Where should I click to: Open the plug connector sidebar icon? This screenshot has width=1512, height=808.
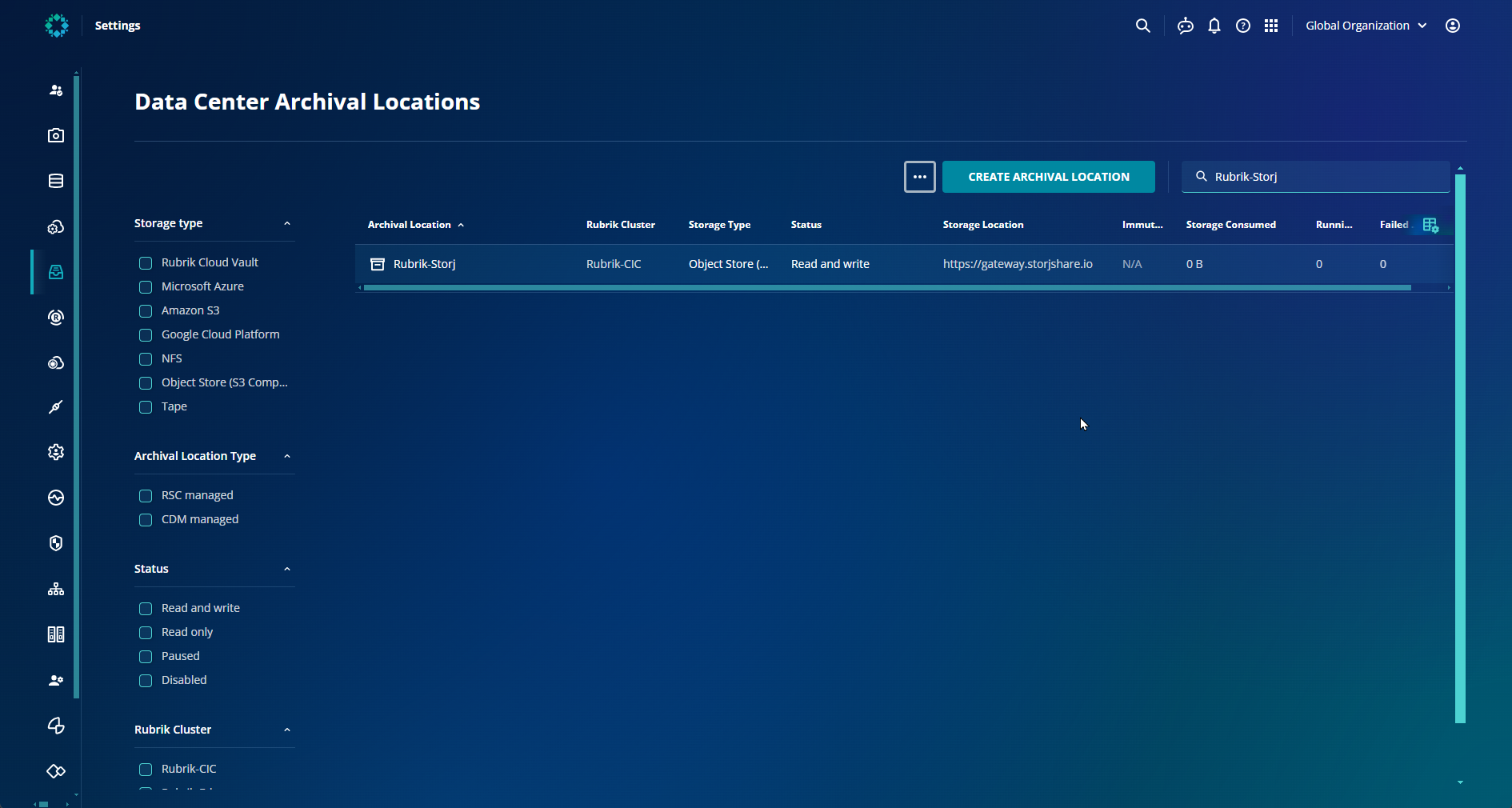point(56,407)
